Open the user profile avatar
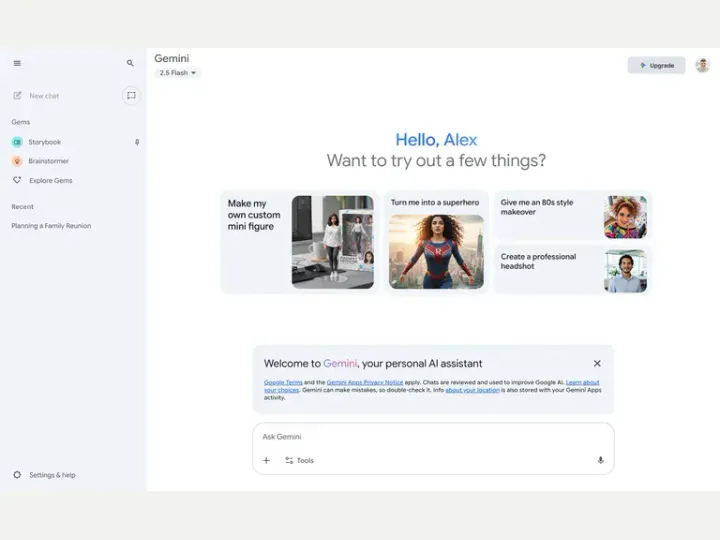This screenshot has width=720, height=540. (702, 65)
